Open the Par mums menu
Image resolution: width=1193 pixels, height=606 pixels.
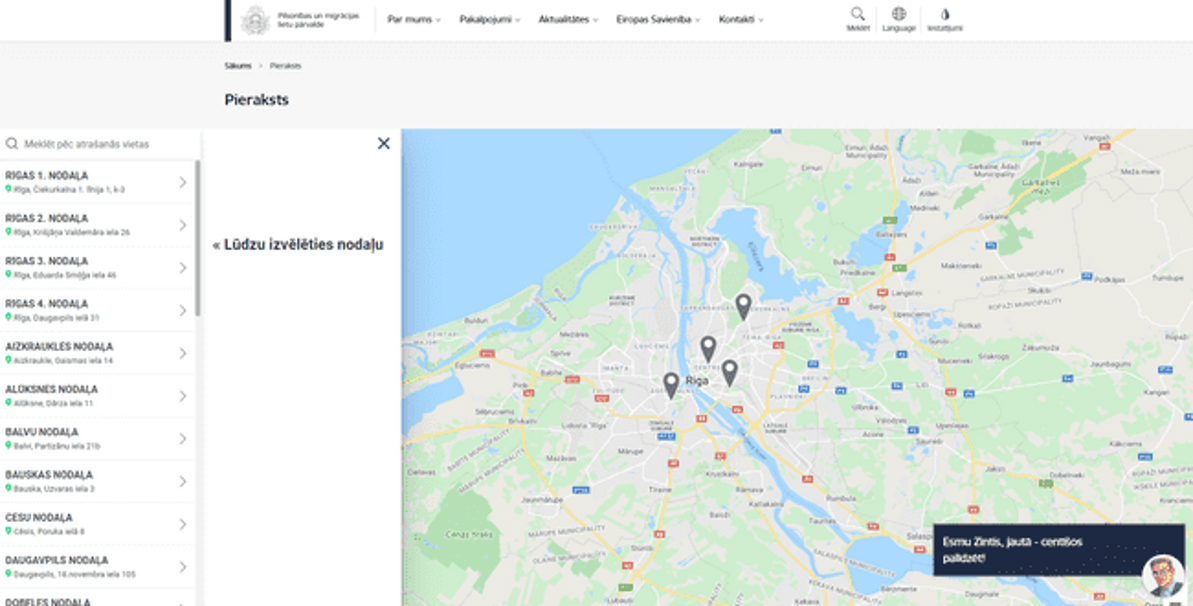[414, 20]
